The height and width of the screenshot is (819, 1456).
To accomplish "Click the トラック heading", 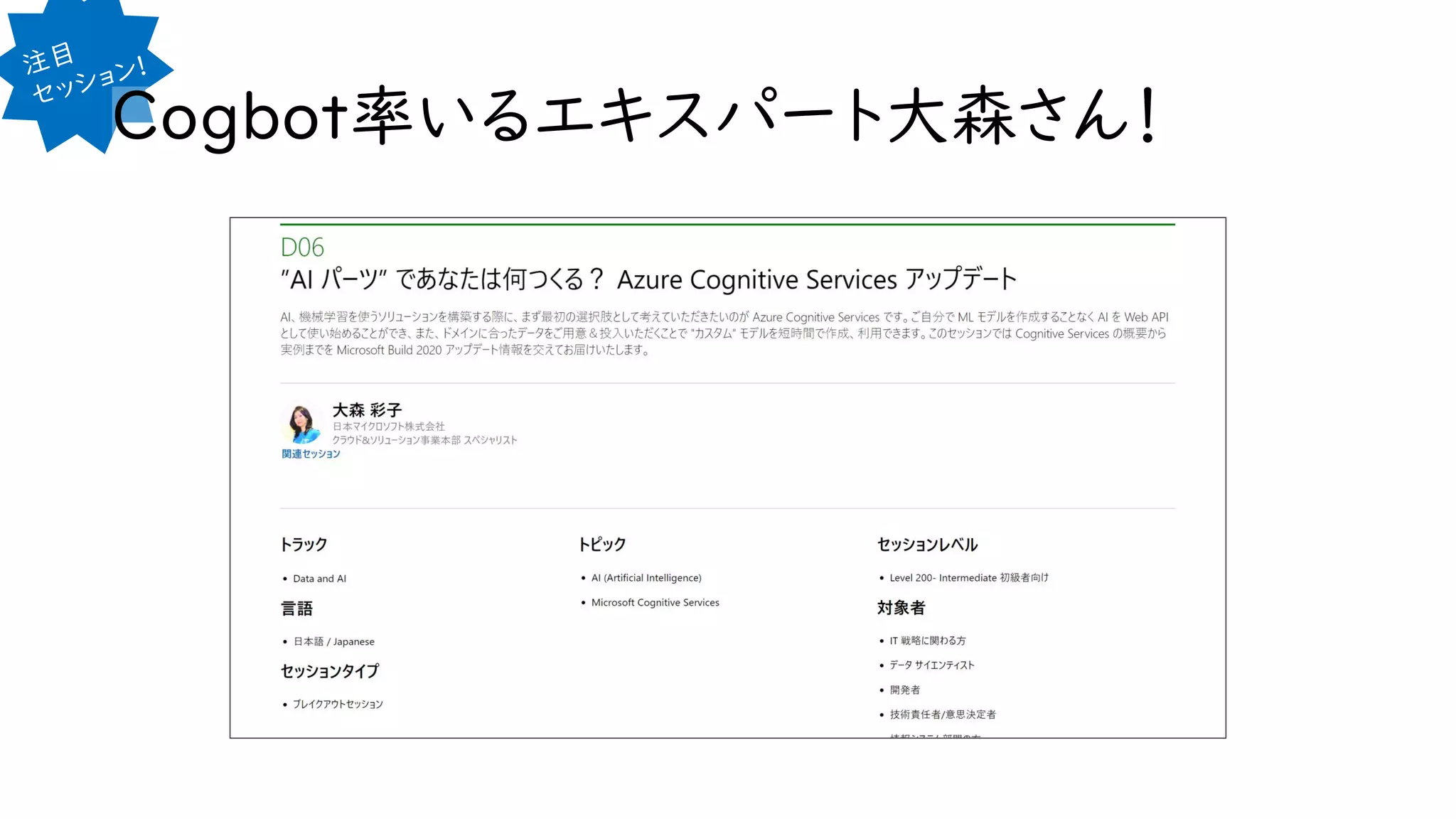I will [x=304, y=545].
